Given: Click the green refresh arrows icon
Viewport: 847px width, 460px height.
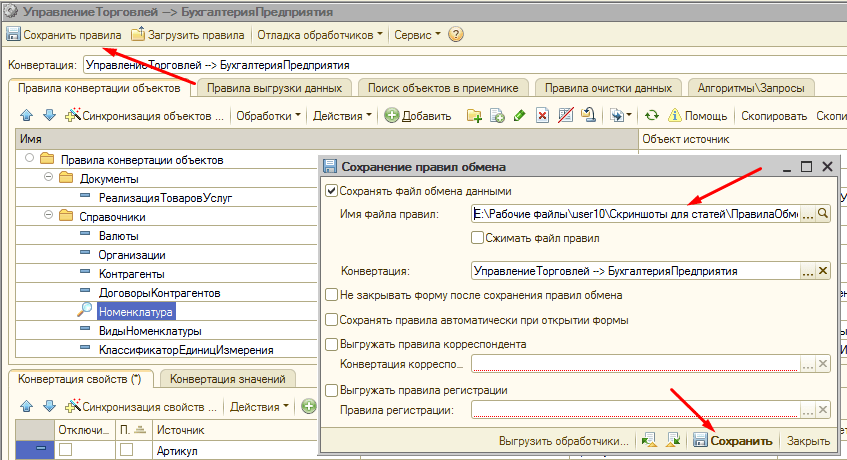Looking at the screenshot, I should (652, 116).
